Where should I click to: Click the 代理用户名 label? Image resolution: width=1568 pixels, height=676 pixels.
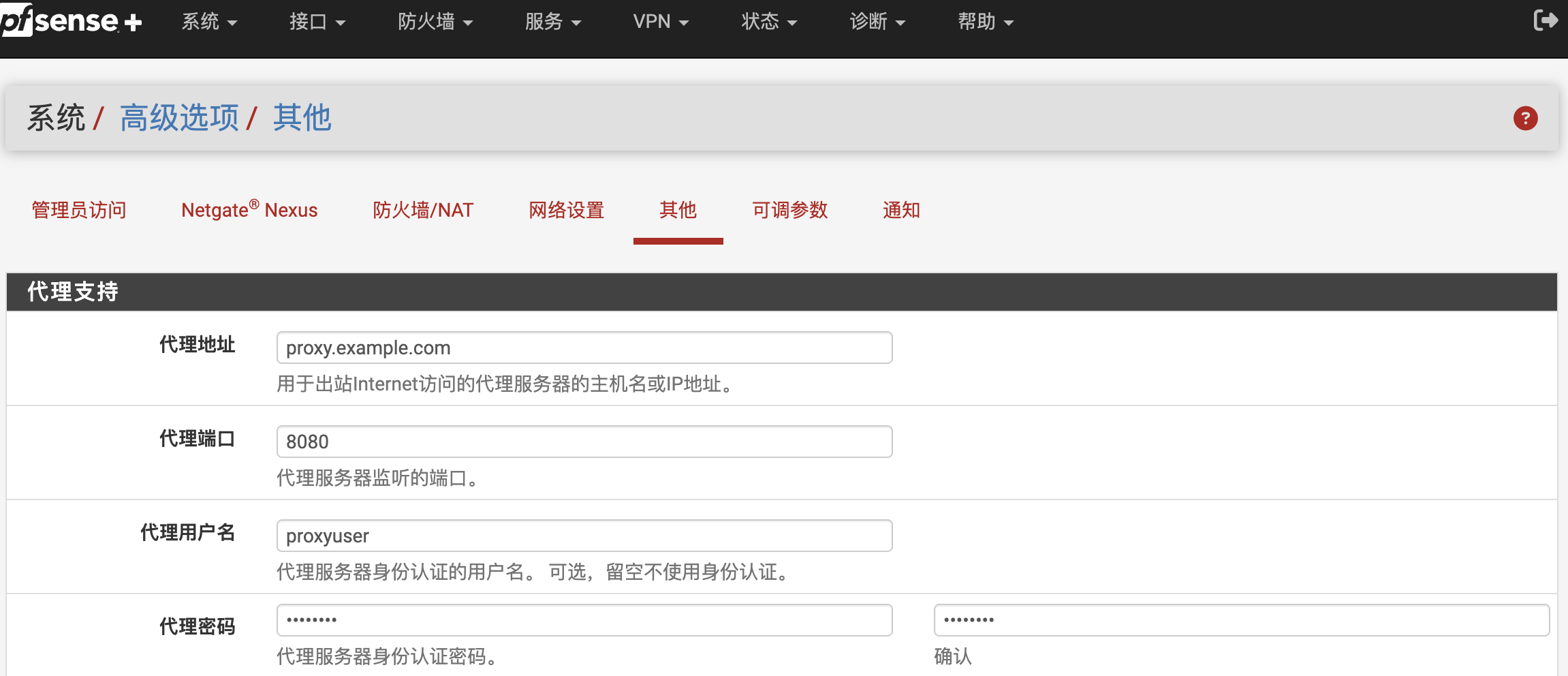click(x=188, y=533)
